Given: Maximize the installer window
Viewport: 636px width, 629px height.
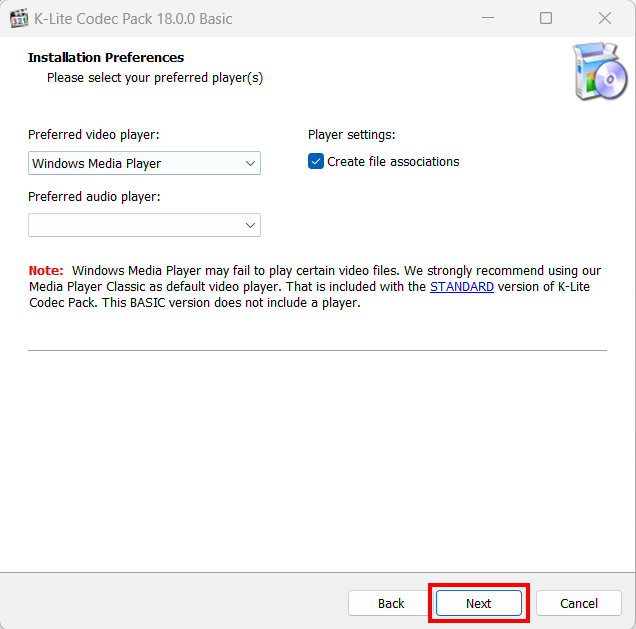Looking at the screenshot, I should [x=546, y=18].
